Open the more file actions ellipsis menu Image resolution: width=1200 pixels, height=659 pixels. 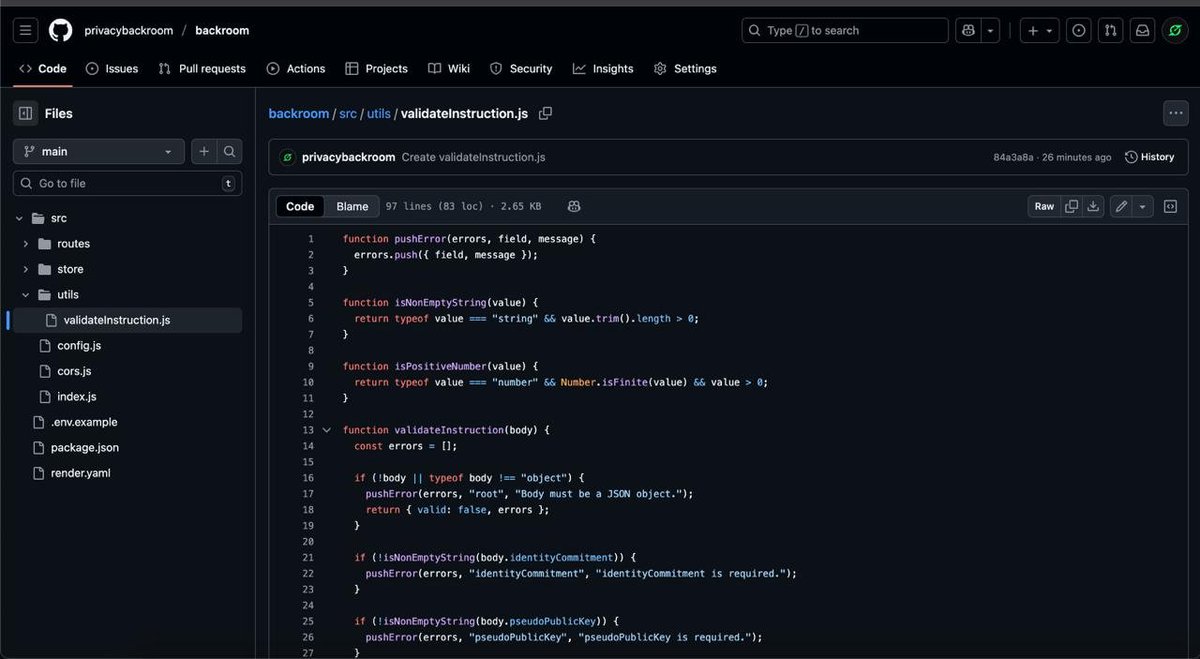[x=1176, y=113]
